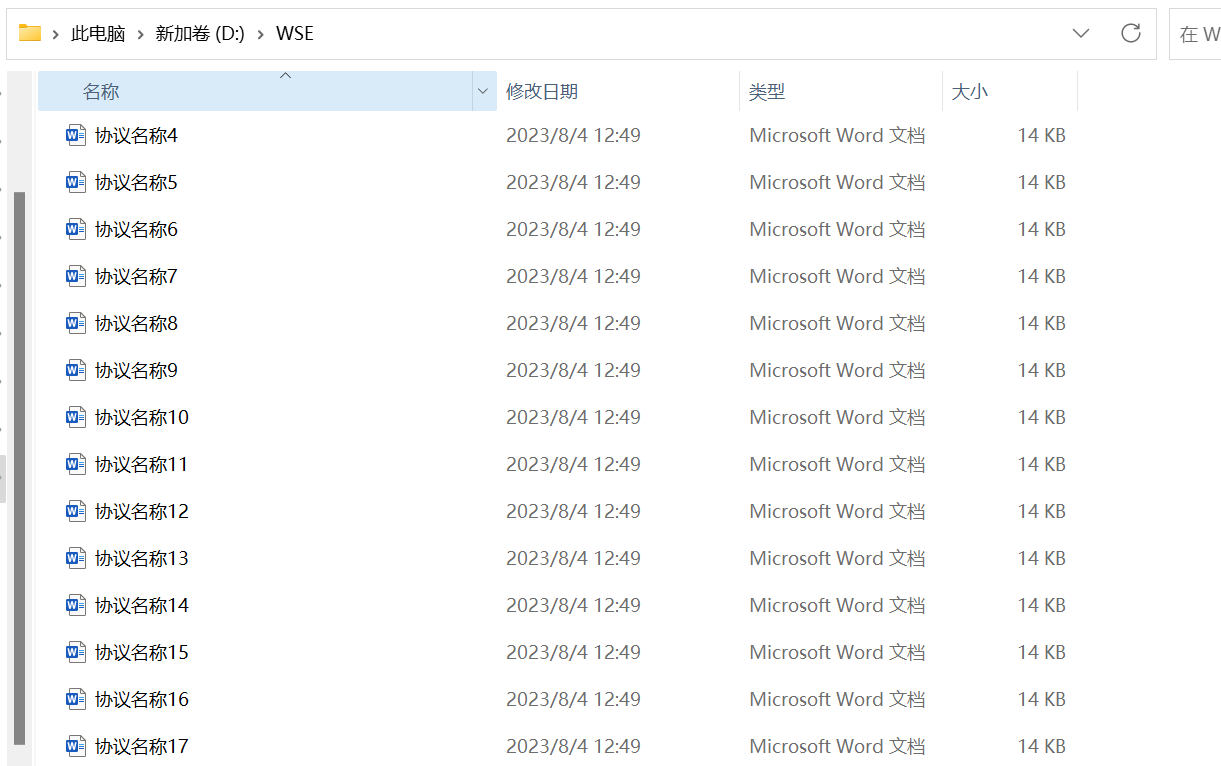1221x766 pixels.
Task: Select the file 协议名称5
Action: click(x=136, y=182)
